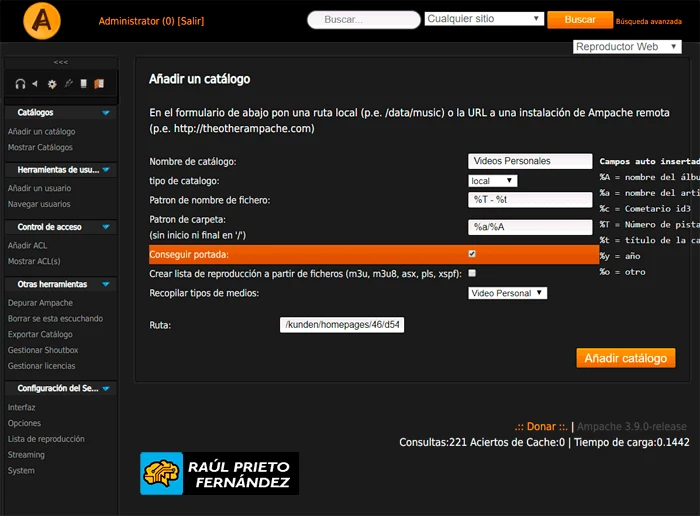The width and height of the screenshot is (700, 516).
Task: Enable creating playlists from files checkbox
Action: (x=472, y=273)
